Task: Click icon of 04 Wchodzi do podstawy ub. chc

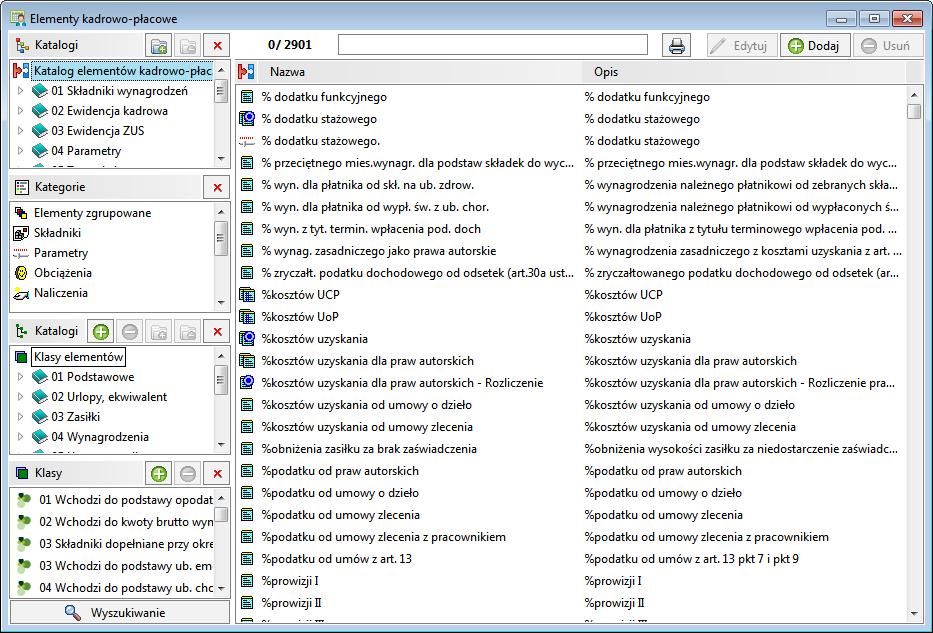Action: pos(24,588)
